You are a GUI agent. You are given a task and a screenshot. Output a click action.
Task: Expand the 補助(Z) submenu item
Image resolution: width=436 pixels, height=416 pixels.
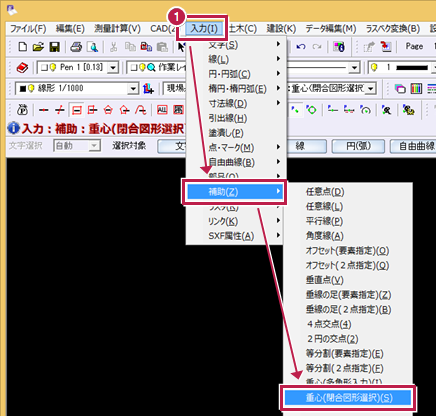[x=234, y=192]
